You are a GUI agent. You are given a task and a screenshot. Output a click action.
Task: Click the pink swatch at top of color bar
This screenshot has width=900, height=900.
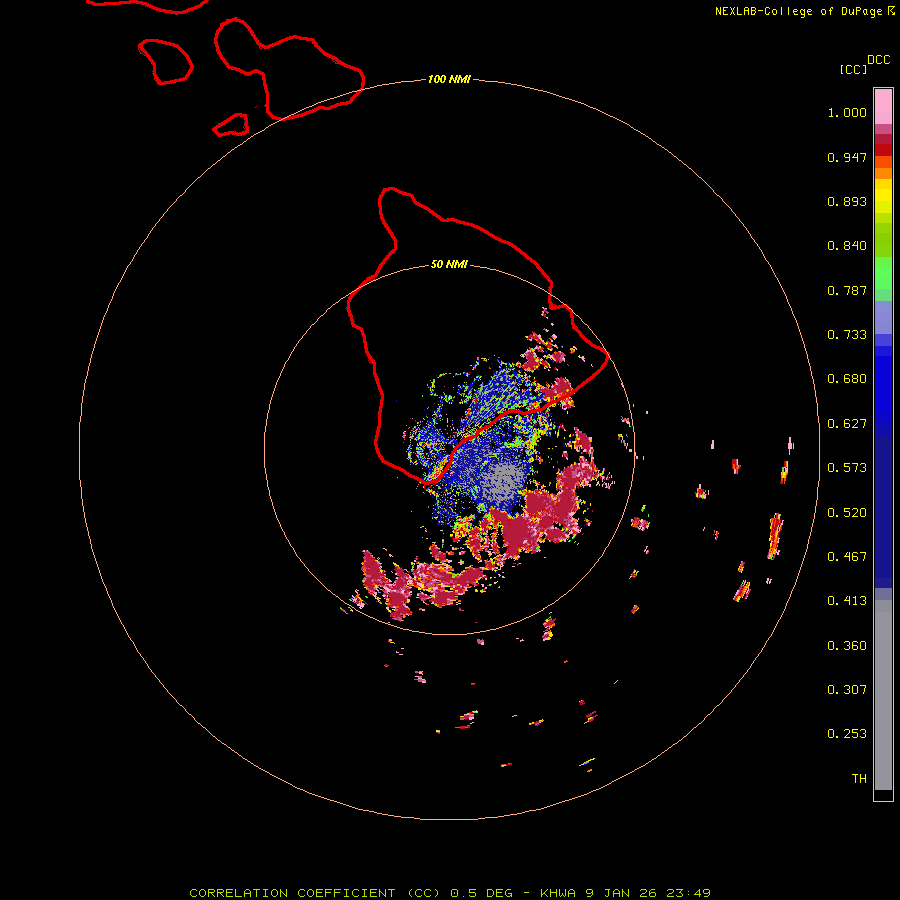pos(883,107)
